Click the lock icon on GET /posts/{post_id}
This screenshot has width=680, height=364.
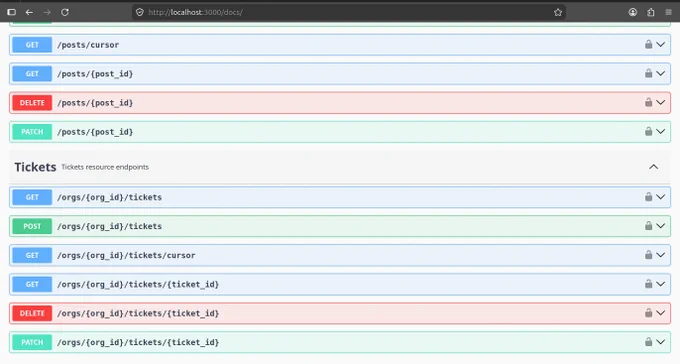tap(648, 73)
